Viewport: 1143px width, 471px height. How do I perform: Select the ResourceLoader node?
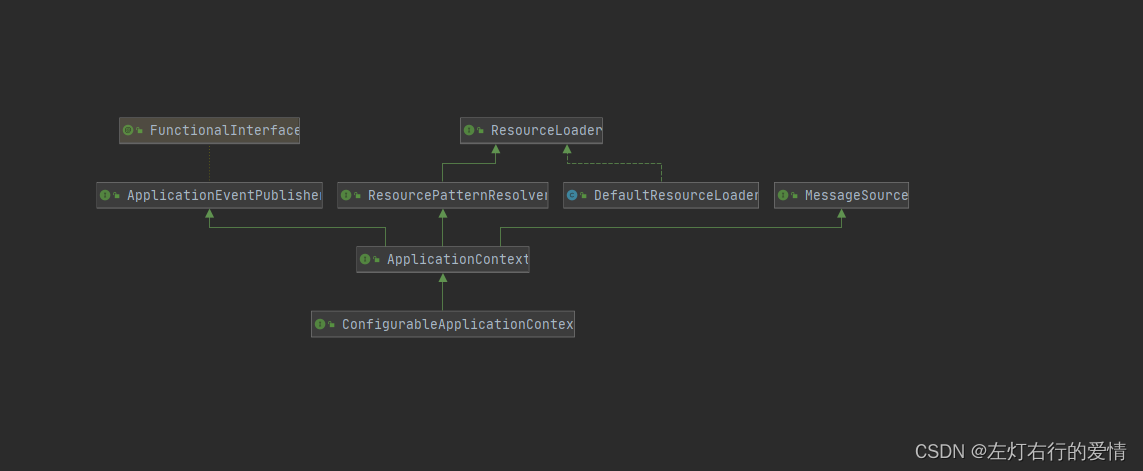point(531,131)
